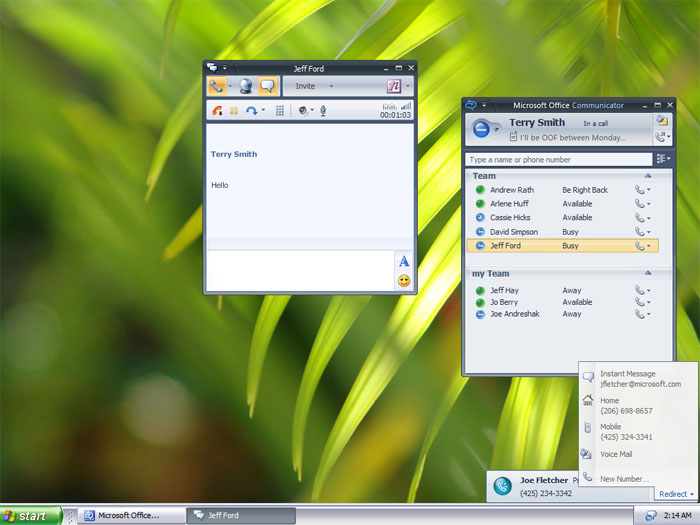Mute the microphone in call toolbar
This screenshot has height=525, width=700.
click(323, 111)
